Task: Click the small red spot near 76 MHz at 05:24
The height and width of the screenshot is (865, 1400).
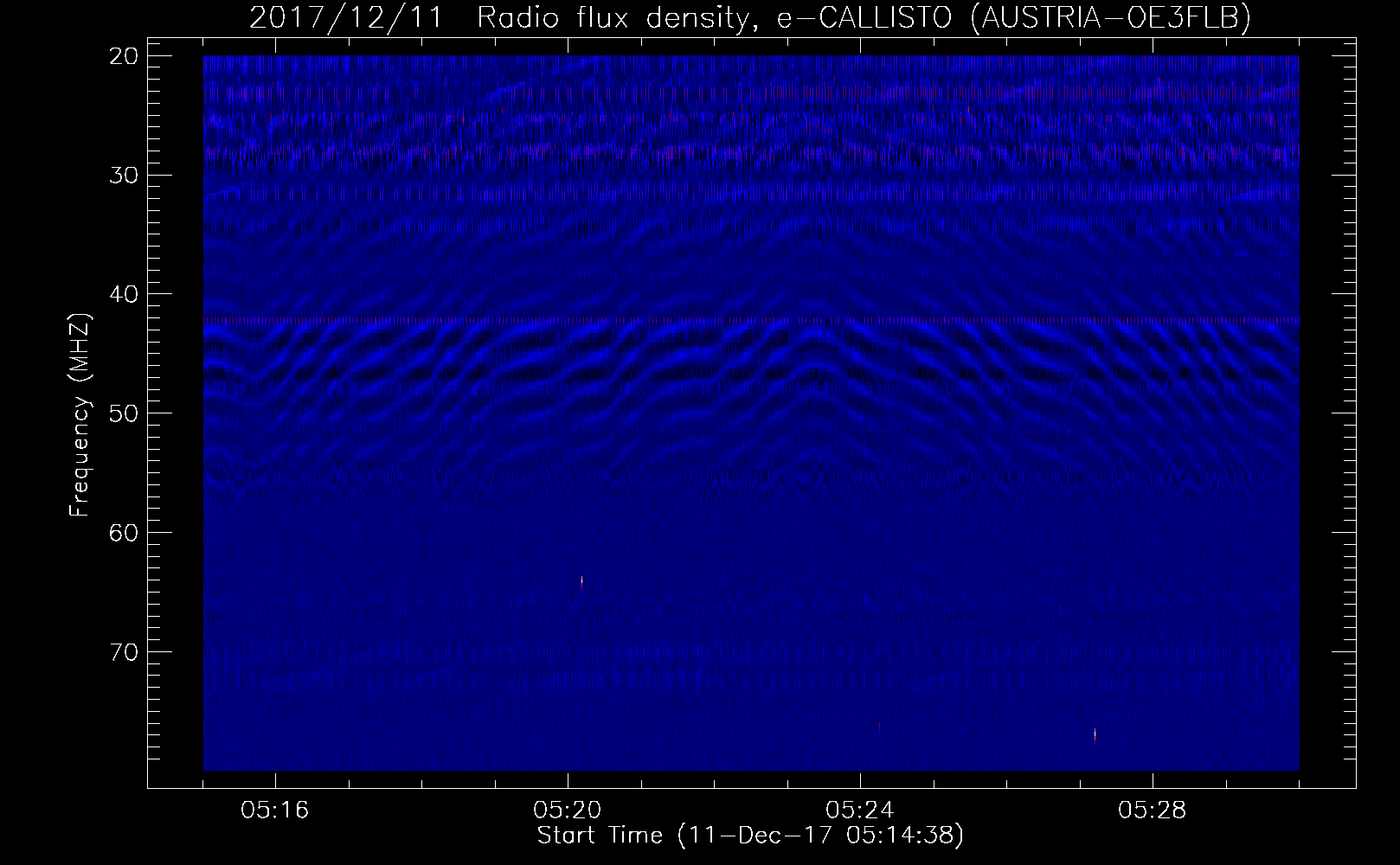Action: [879, 726]
